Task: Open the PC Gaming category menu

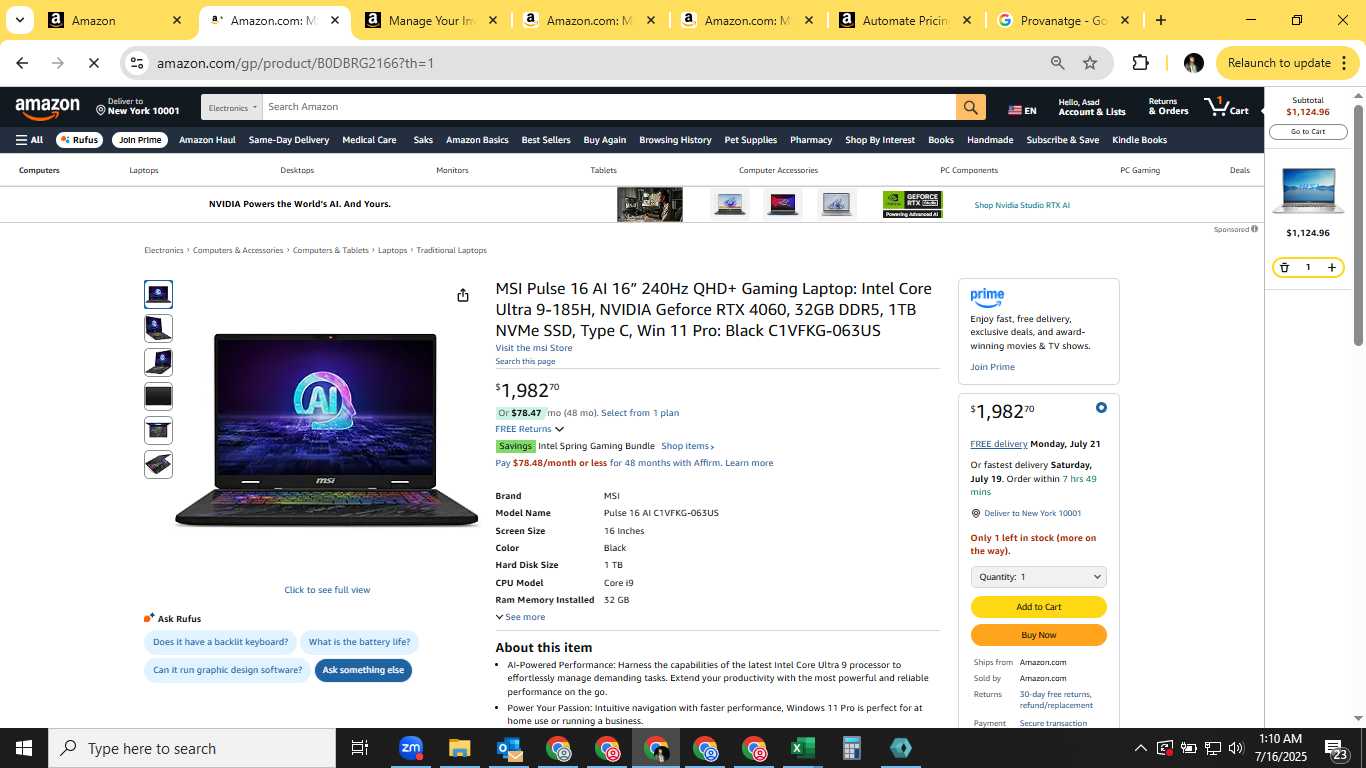Action: (1140, 170)
